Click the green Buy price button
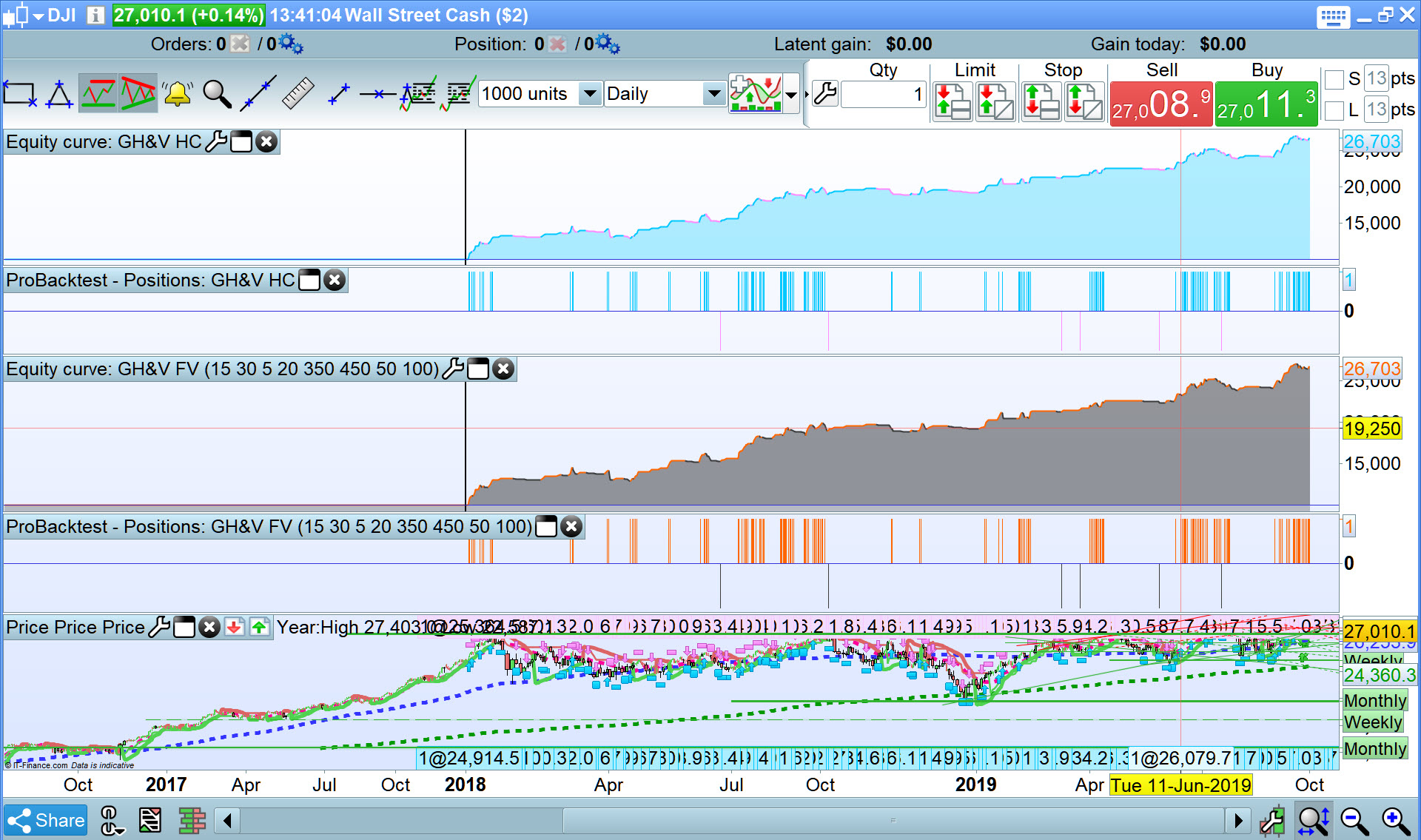The height and width of the screenshot is (840, 1421). 1266,104
